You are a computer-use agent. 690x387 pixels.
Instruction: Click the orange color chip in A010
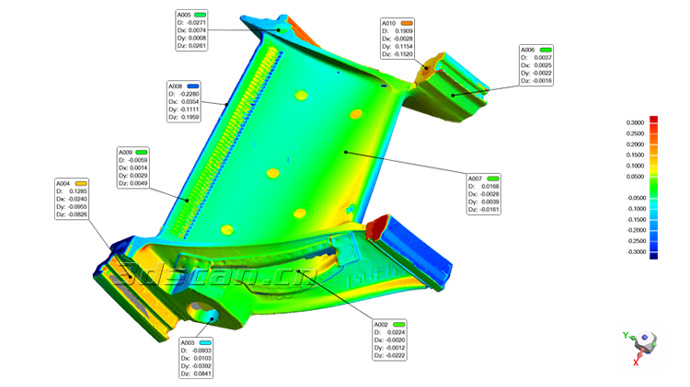click(406, 23)
